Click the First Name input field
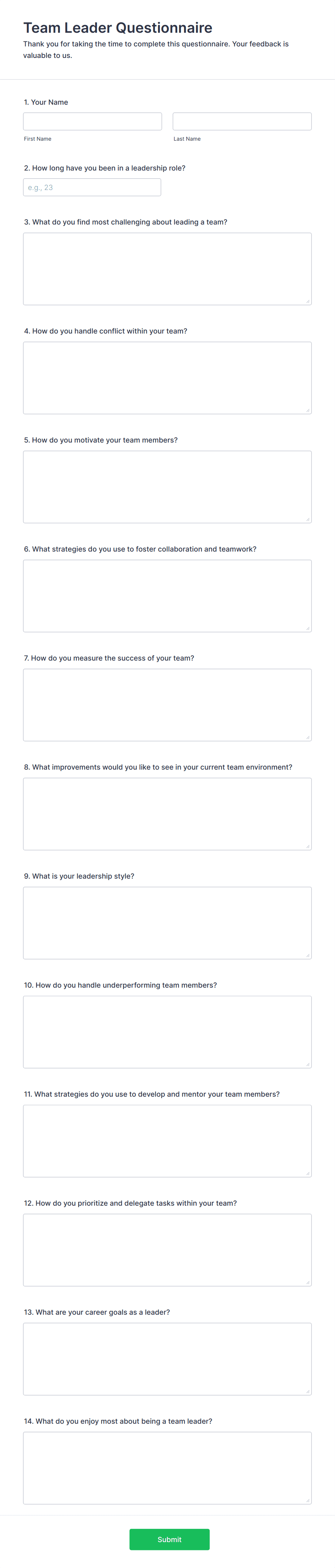 tap(93, 121)
